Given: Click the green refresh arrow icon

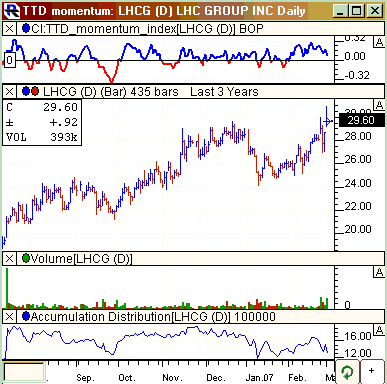Looking at the screenshot, I should pos(347,372).
